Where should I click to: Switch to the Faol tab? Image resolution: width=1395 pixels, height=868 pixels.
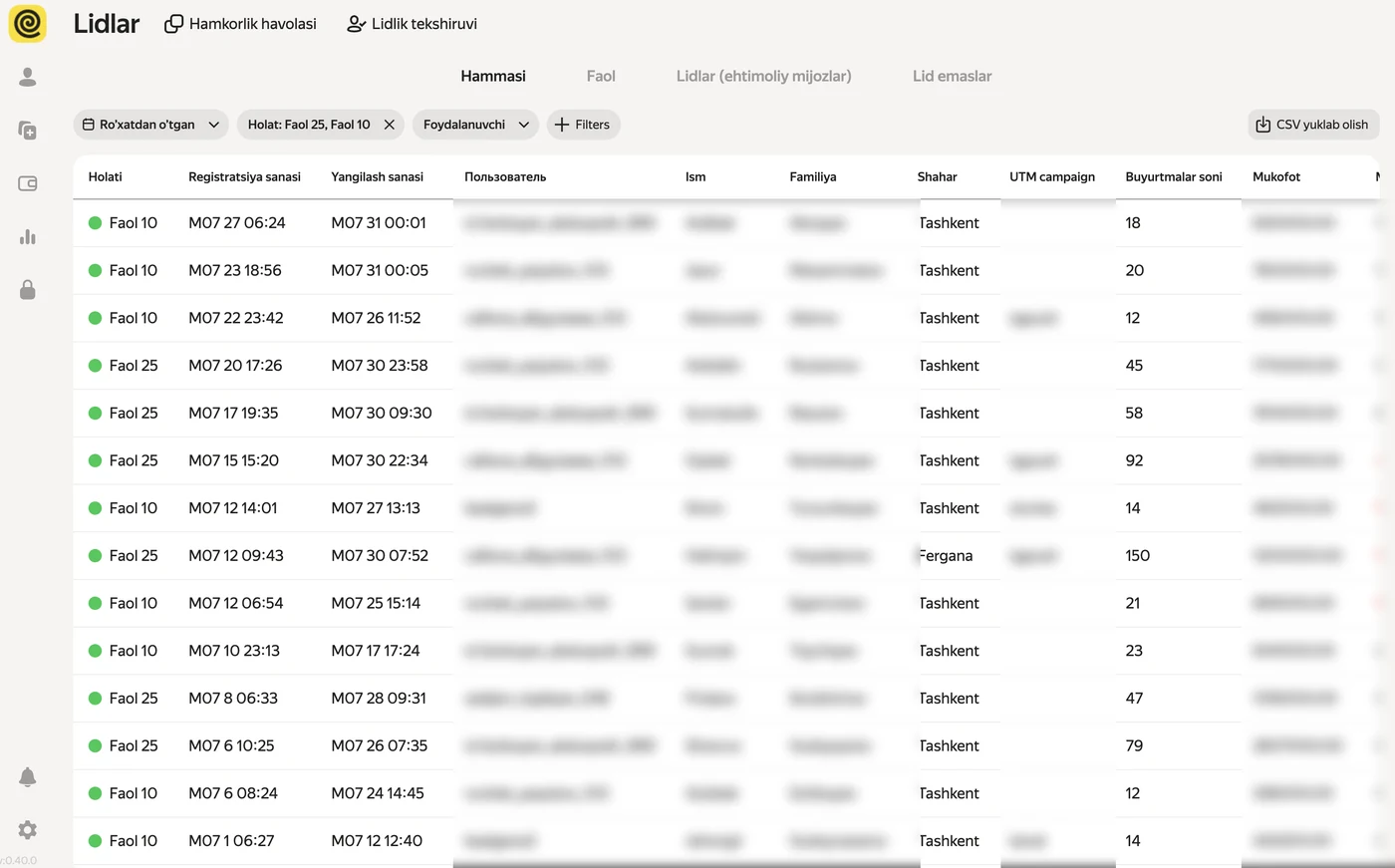[x=601, y=76]
